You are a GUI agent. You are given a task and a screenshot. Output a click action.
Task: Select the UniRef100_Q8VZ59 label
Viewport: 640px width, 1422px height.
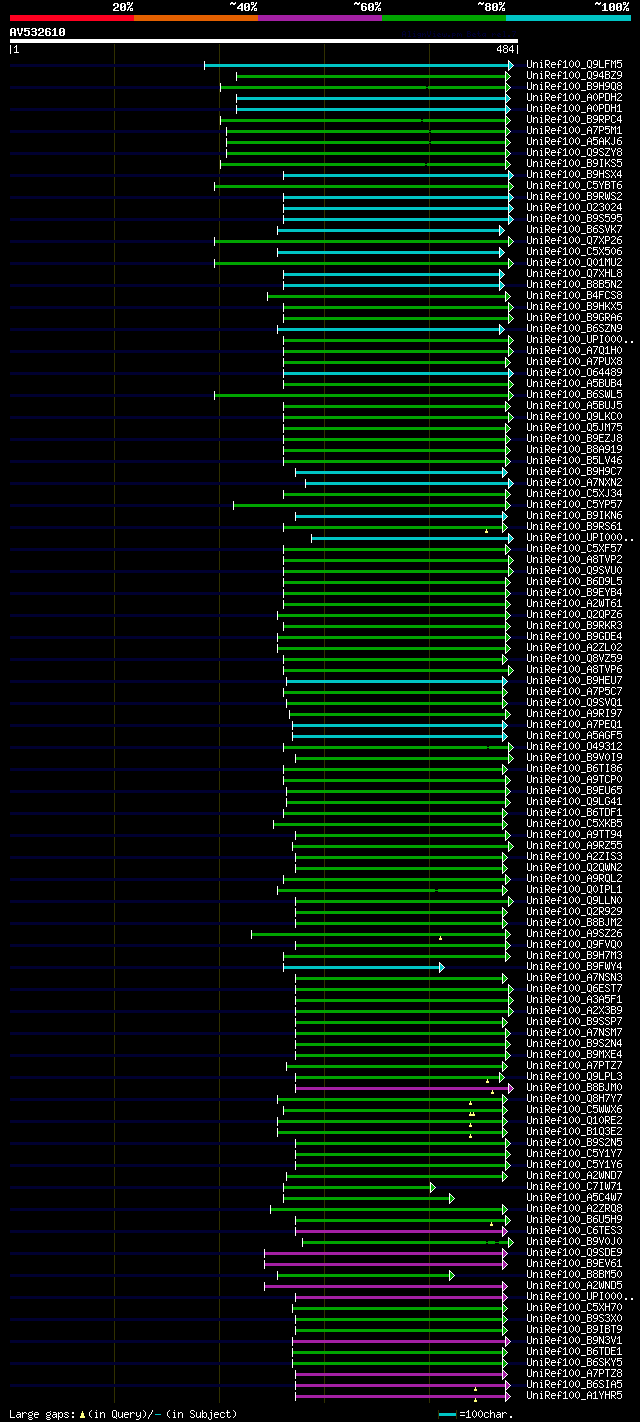point(574,659)
